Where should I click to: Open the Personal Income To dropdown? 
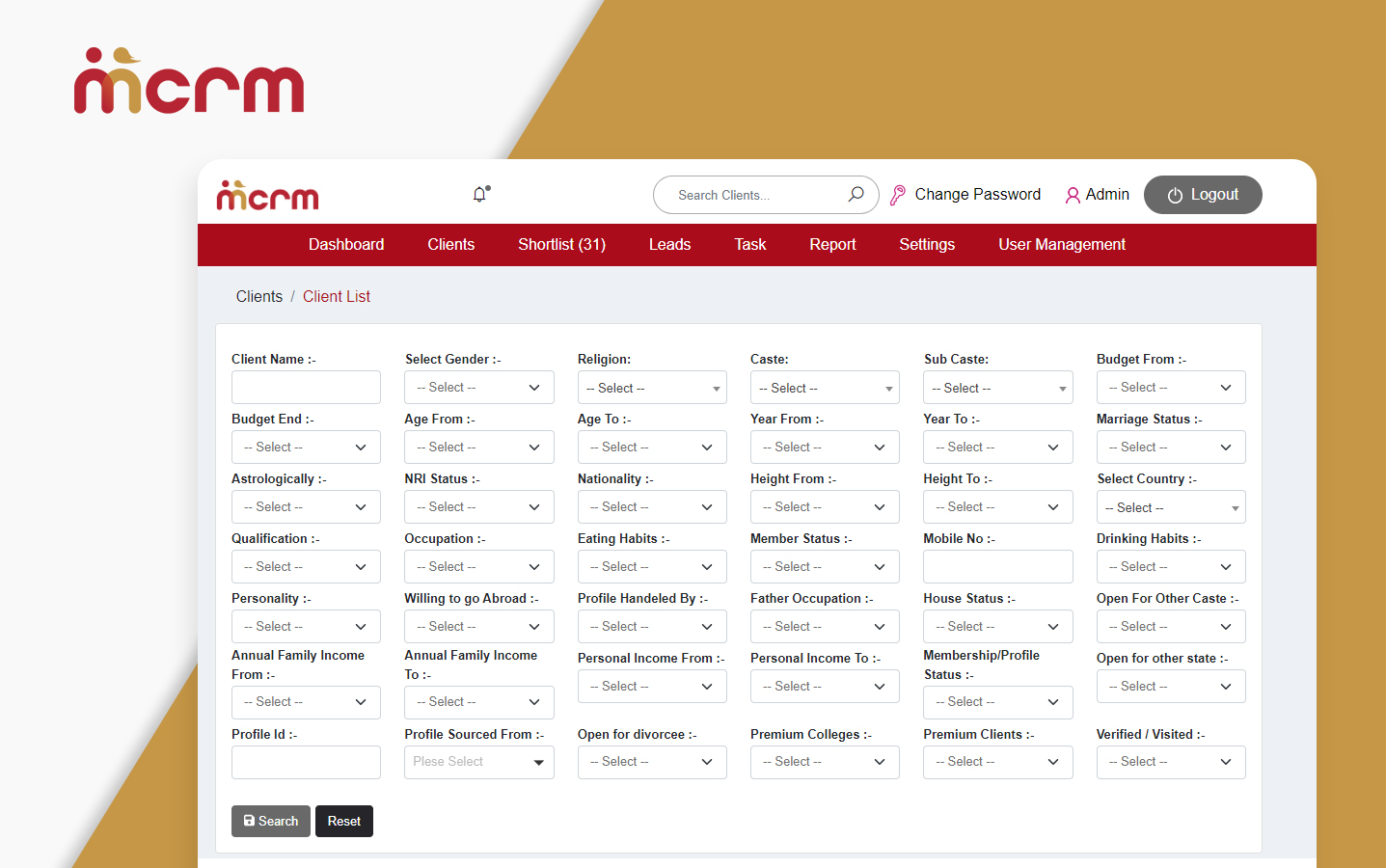point(825,687)
